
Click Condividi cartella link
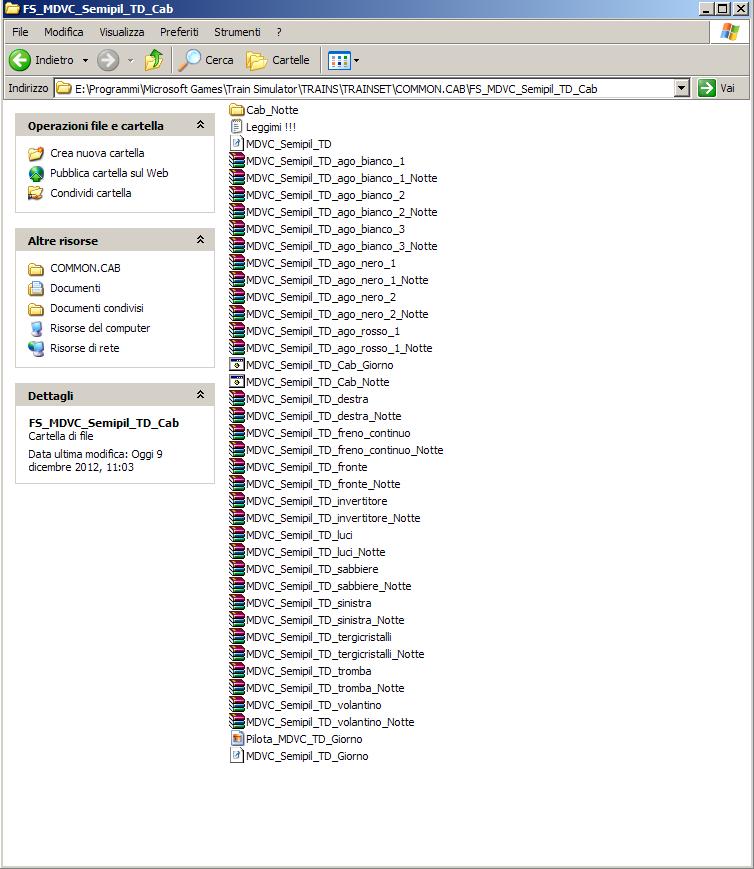[x=91, y=193]
